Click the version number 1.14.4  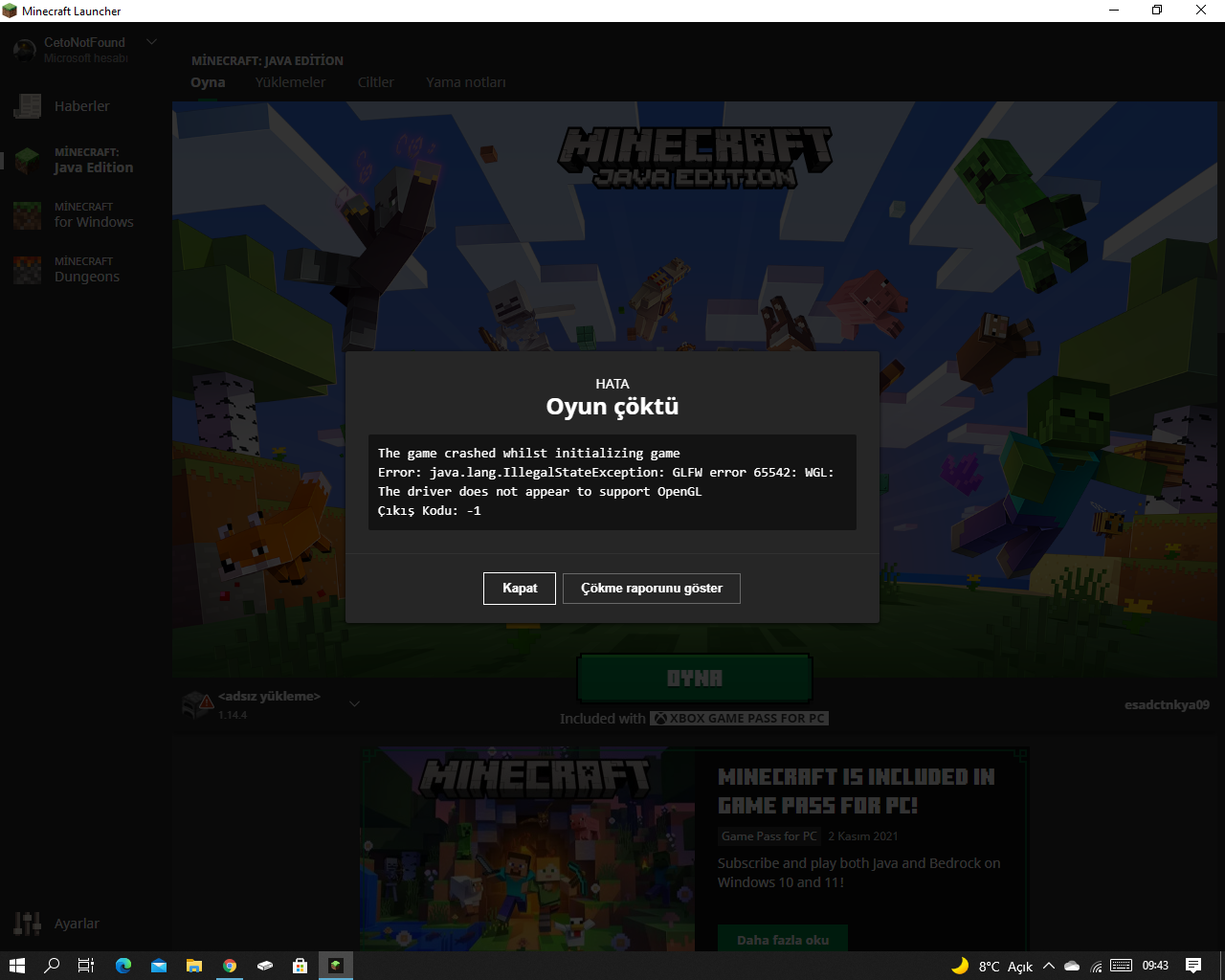point(233,715)
